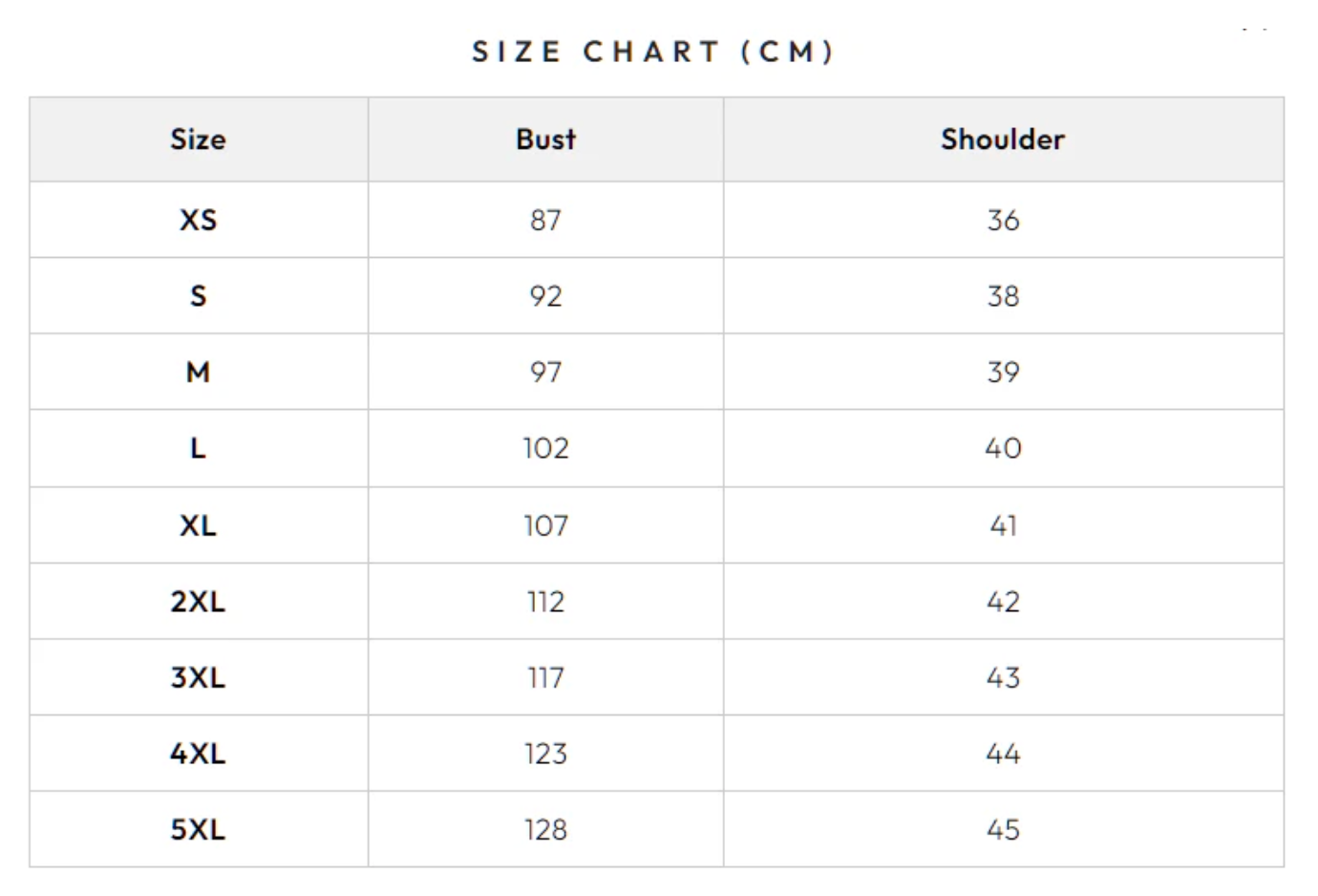The width and height of the screenshot is (1318, 896).
Task: Click the shoulder value 39
Action: [1003, 372]
